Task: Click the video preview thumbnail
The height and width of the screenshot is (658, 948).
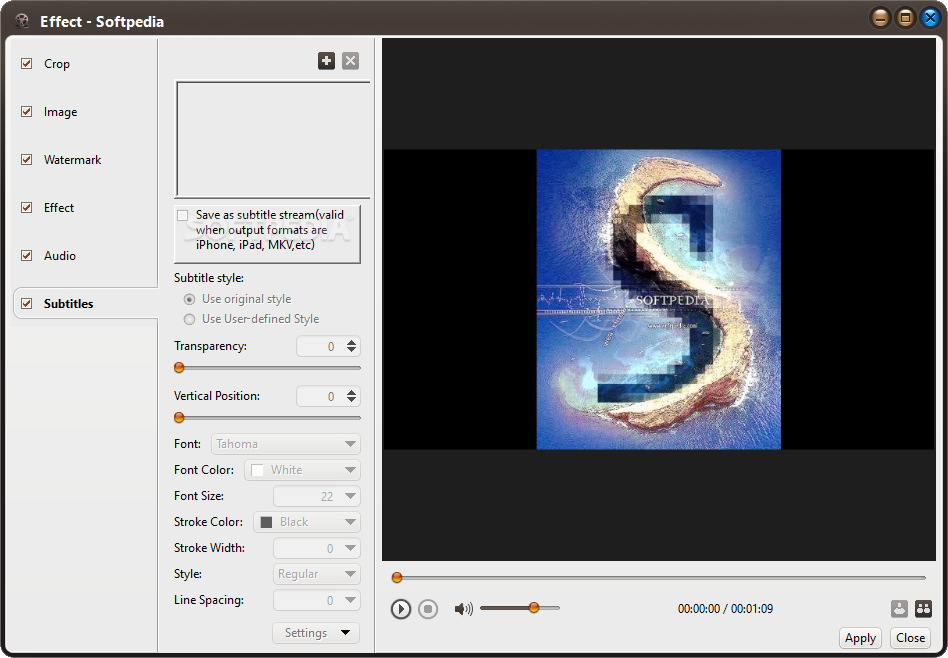Action: click(x=658, y=299)
